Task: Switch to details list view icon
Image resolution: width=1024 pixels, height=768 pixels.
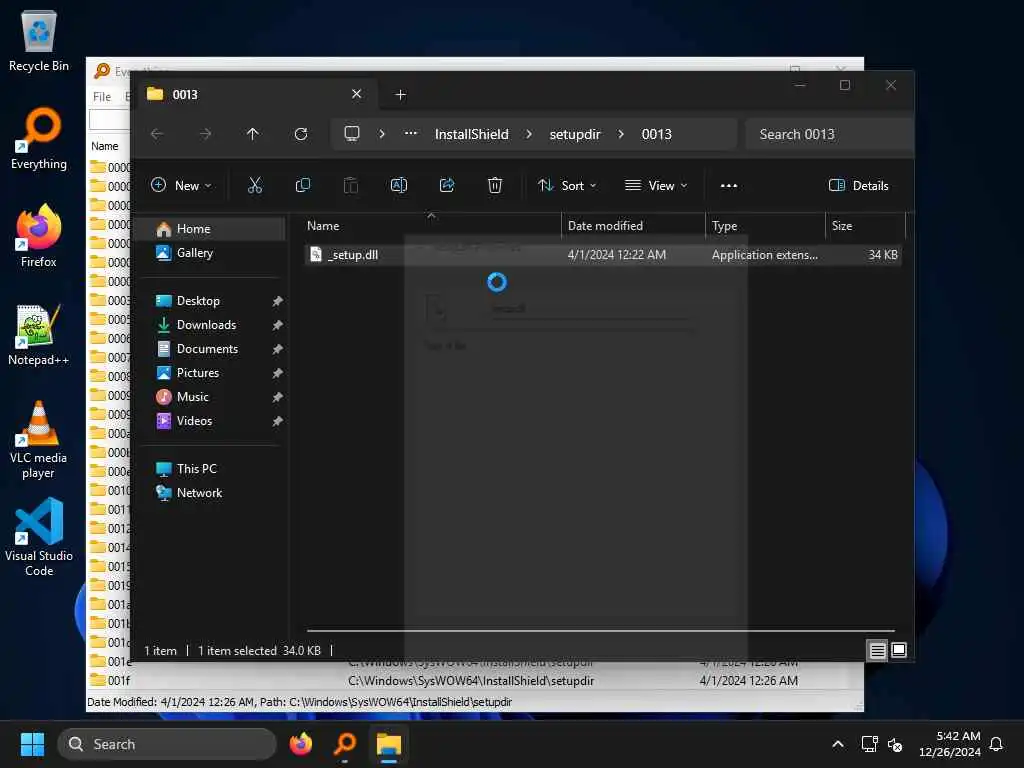Action: [x=877, y=650]
